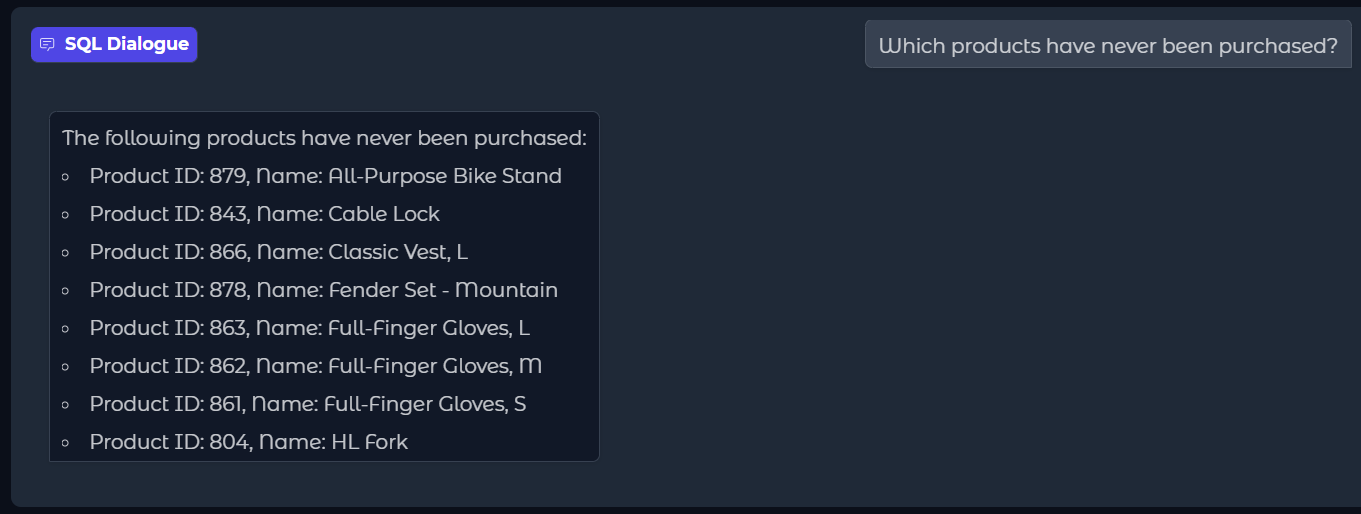This screenshot has width=1361, height=514.
Task: Click the Full-Finger Gloves, L entry
Action: point(309,328)
